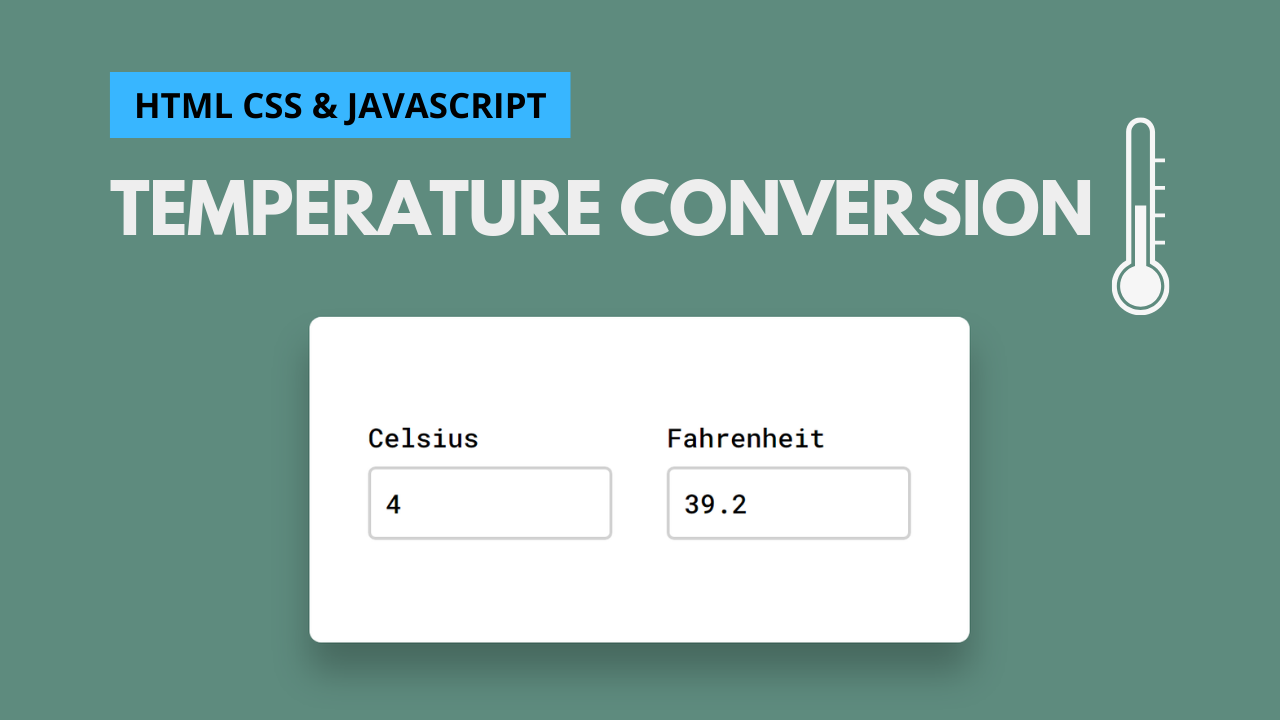Image resolution: width=1280 pixels, height=720 pixels.
Task: Click the HTML CSS & JAVASCRIPT banner
Action: [340, 105]
